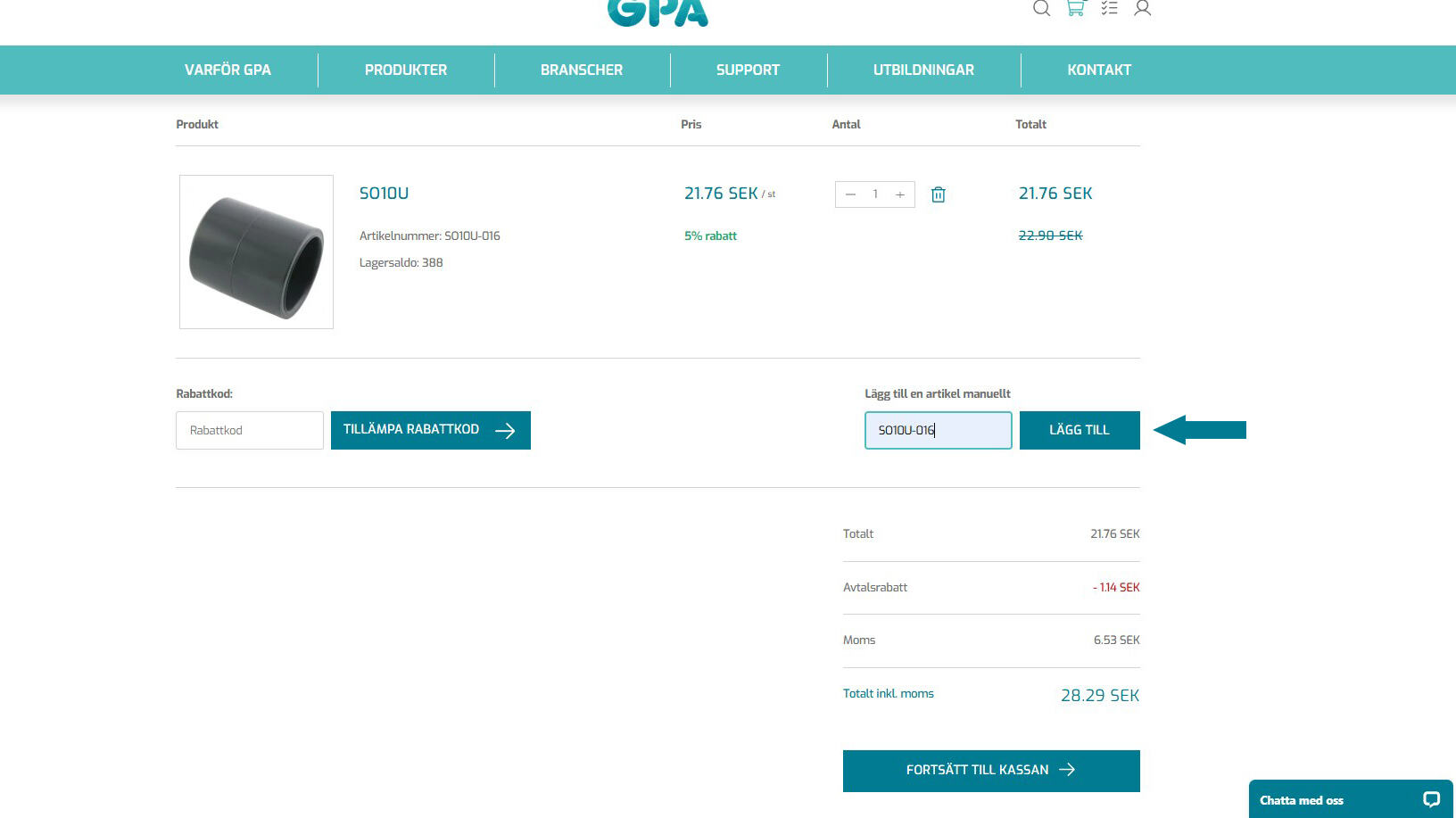The width and height of the screenshot is (1456, 818).
Task: Increase quantity with plus button
Action: [900, 194]
